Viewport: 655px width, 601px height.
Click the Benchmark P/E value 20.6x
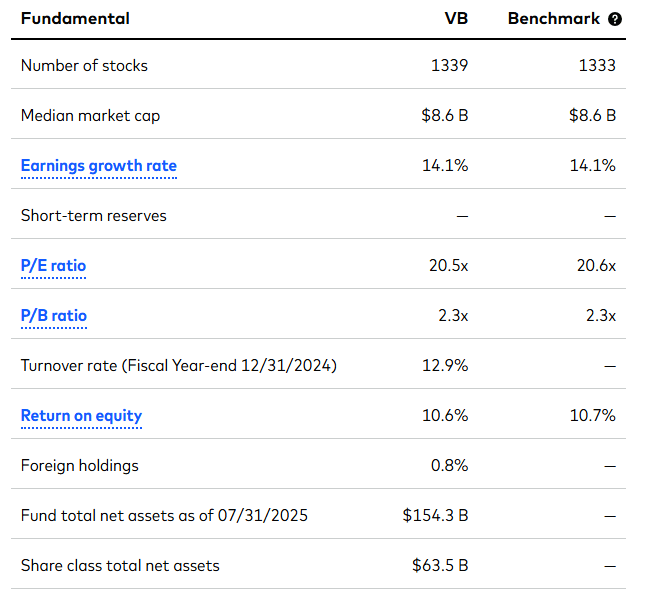pyautogui.click(x=596, y=266)
